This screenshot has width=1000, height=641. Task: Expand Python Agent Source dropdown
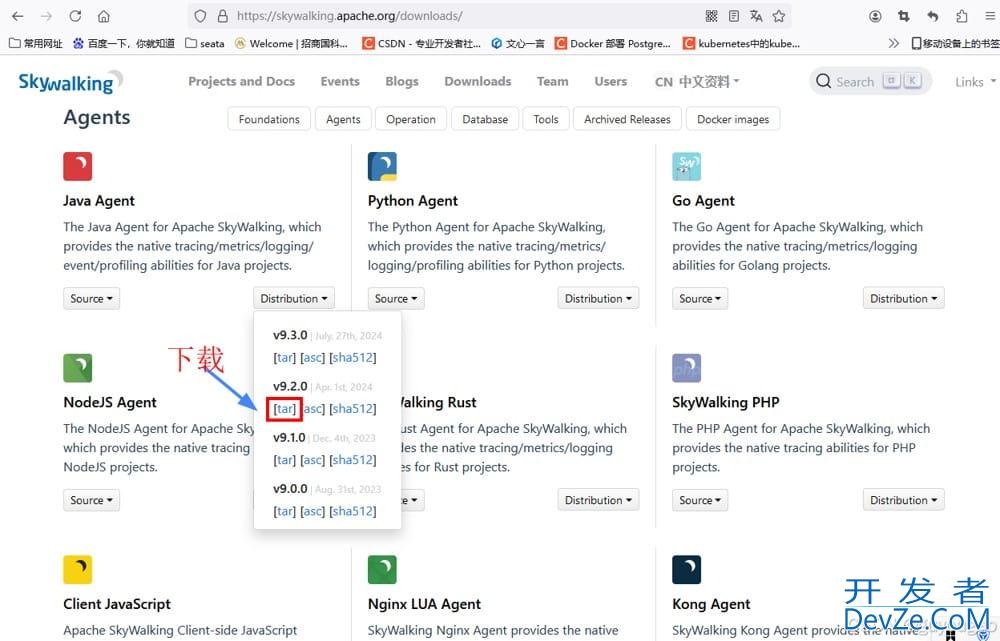[x=395, y=298]
